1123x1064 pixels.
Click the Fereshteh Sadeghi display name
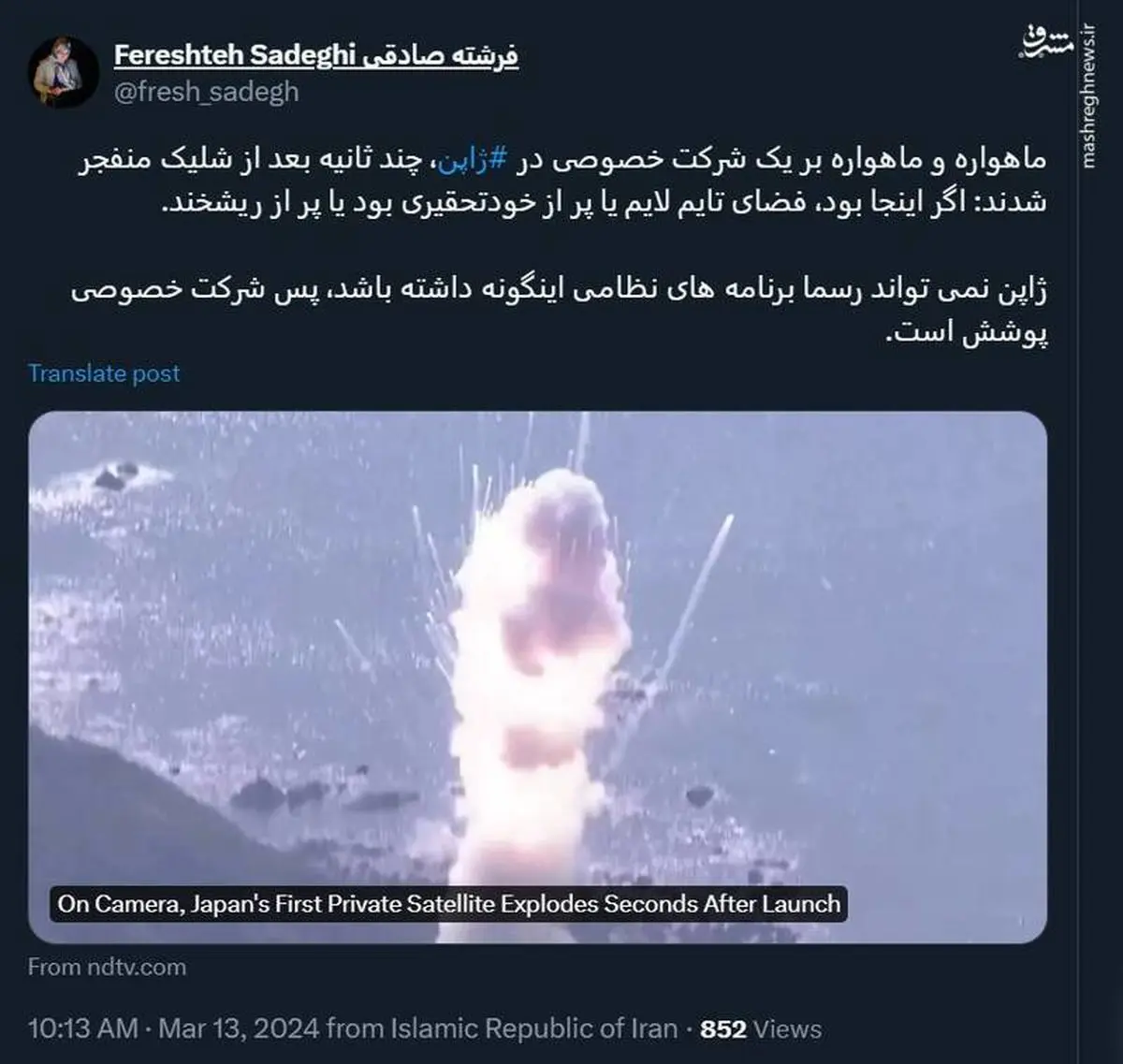point(234,55)
